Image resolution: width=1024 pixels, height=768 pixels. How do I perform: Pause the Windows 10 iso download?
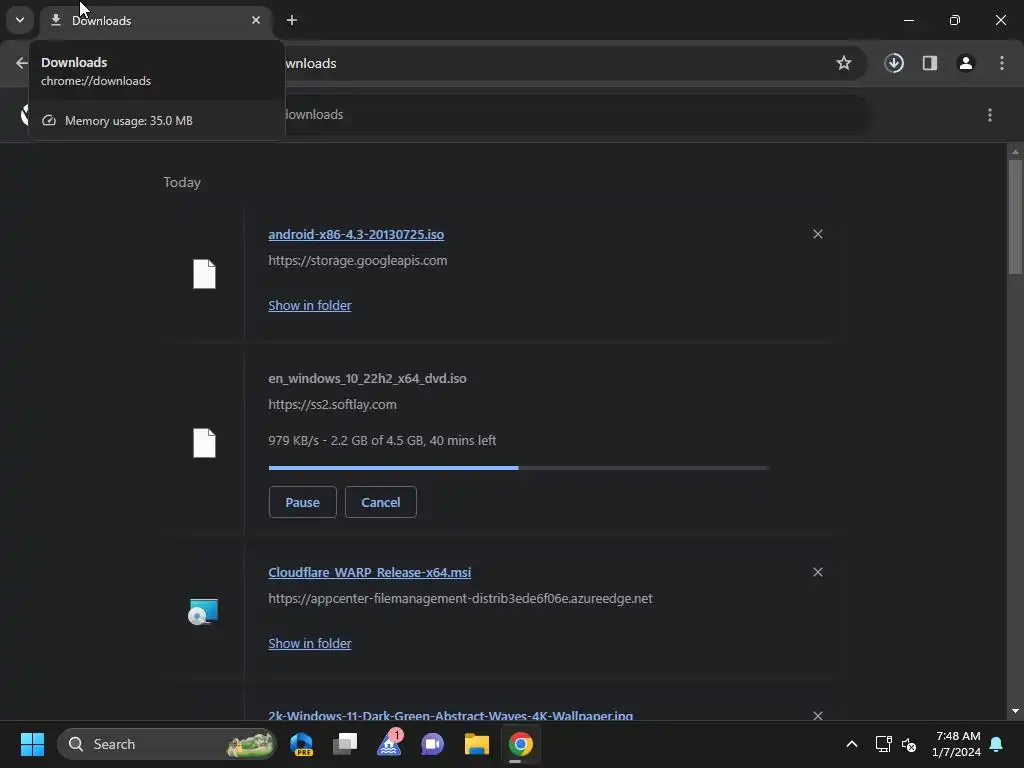[302, 502]
